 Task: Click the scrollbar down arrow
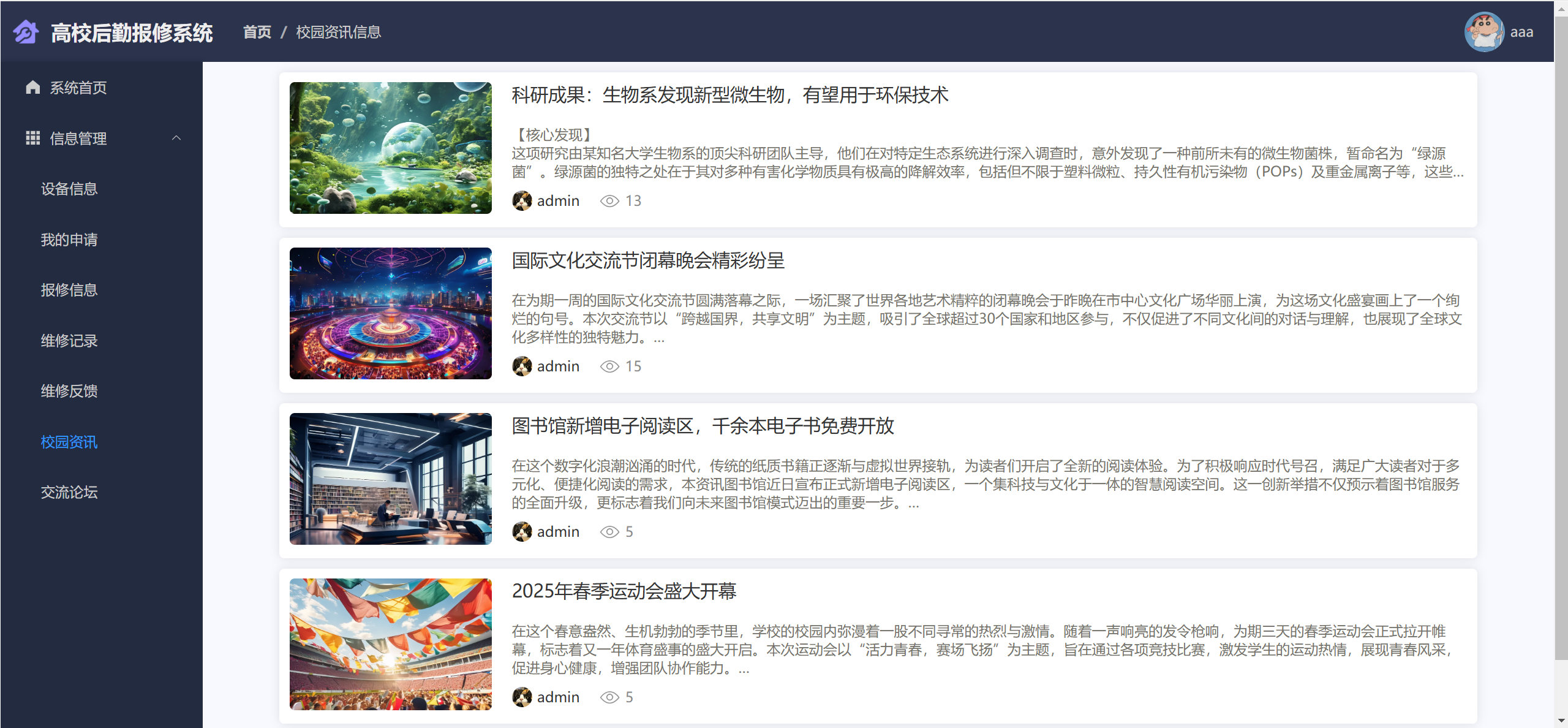click(x=1561, y=721)
